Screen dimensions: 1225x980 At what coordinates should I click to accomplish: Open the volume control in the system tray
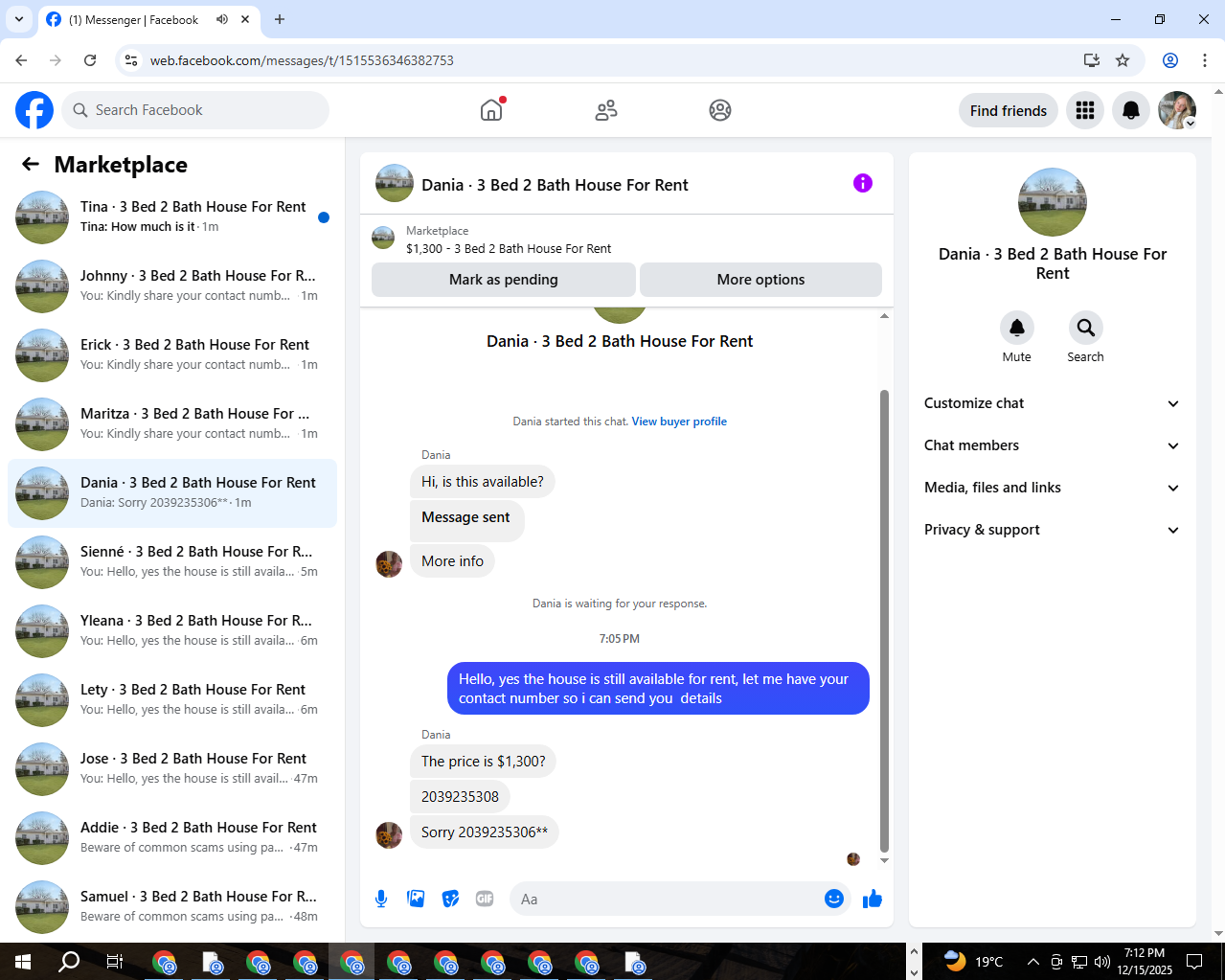pos(1101,961)
